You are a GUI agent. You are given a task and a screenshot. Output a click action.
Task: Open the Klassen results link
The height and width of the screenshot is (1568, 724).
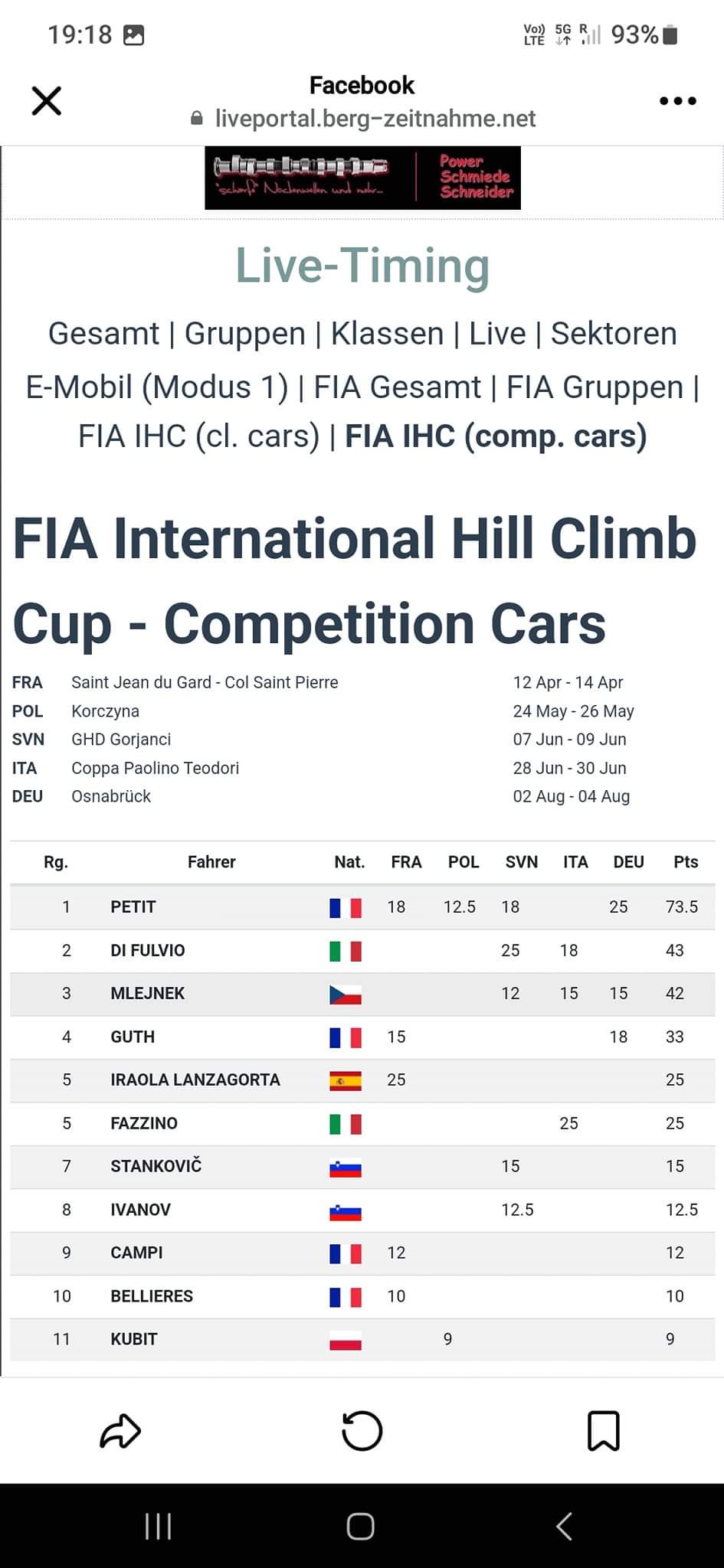tap(387, 334)
